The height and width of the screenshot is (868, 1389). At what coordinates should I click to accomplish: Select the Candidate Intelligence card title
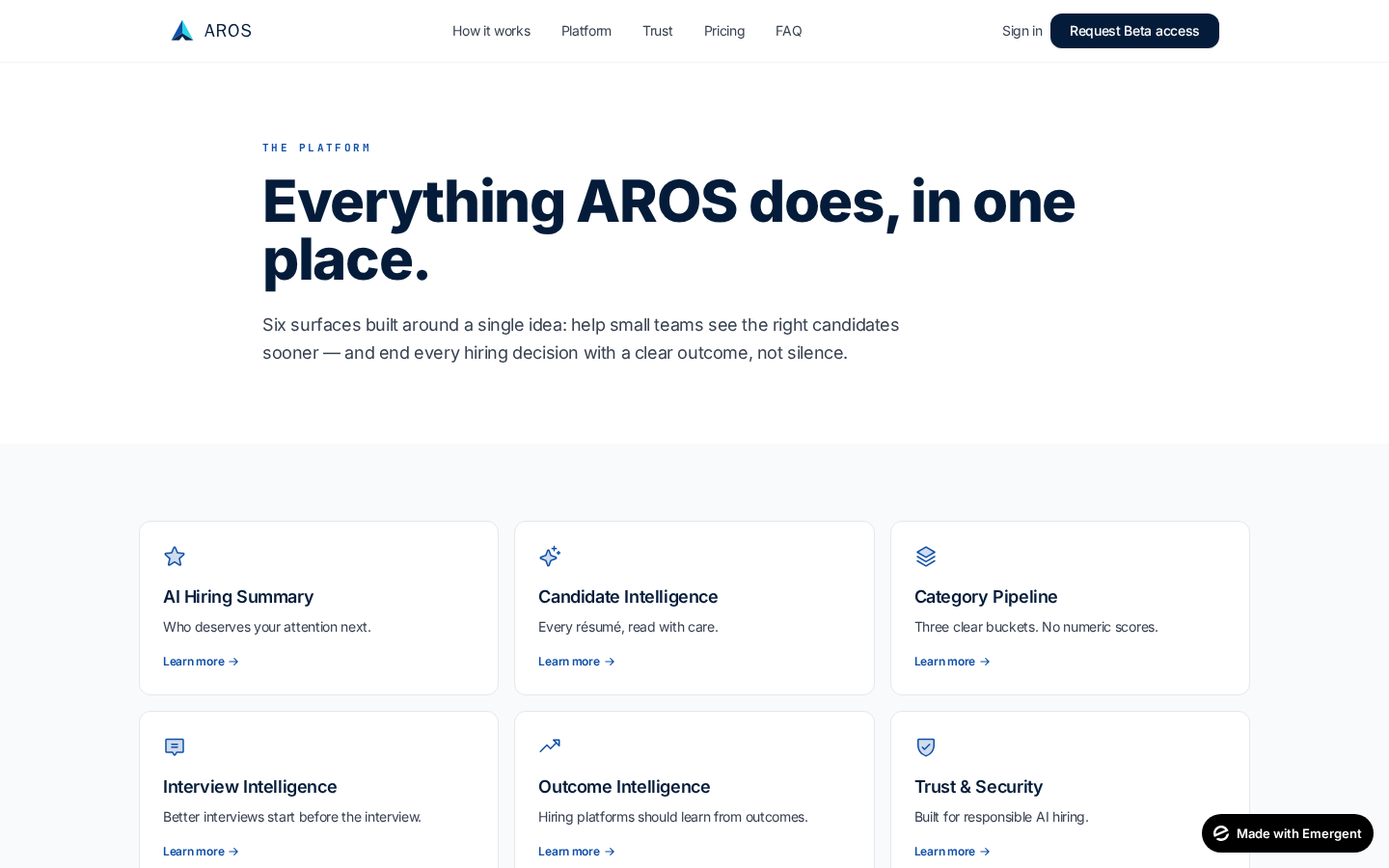[628, 597]
